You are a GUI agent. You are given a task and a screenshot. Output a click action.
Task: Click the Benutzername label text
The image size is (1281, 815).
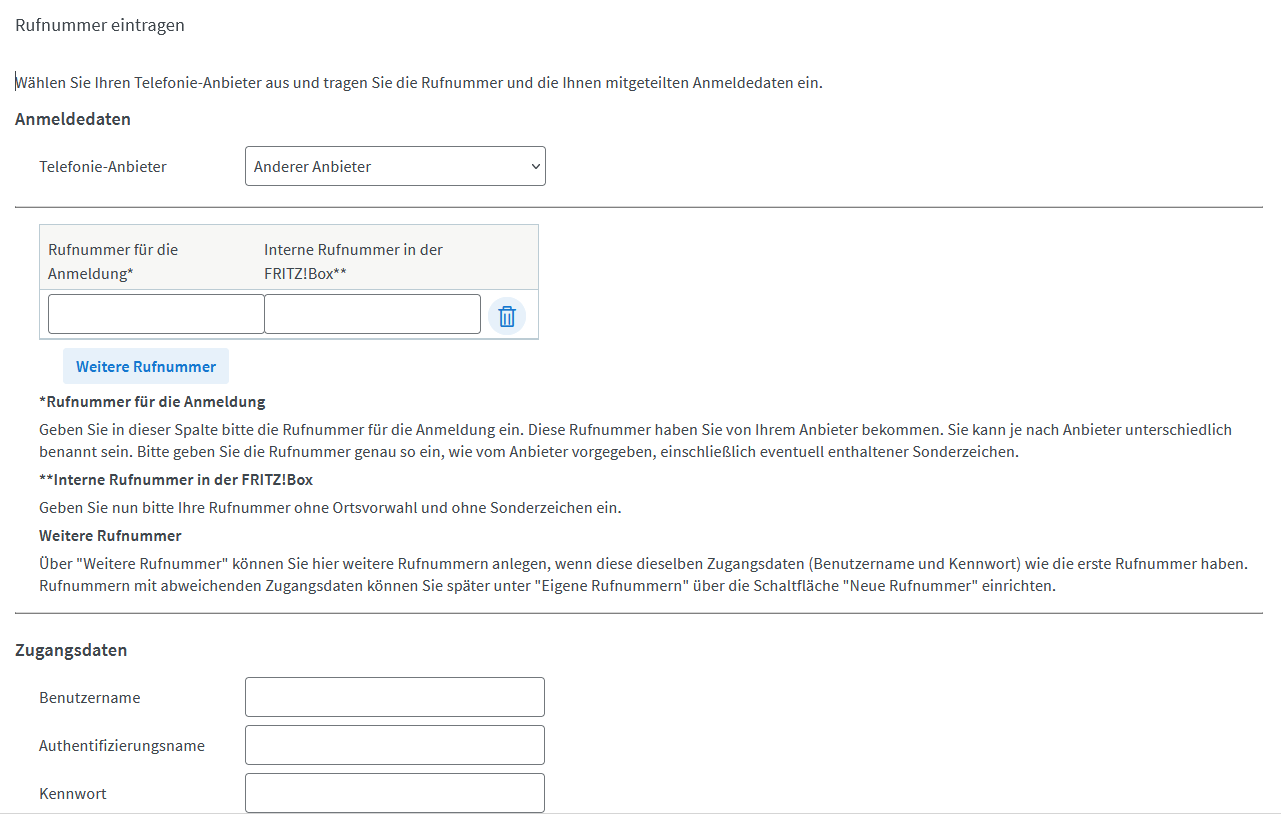[90, 698]
